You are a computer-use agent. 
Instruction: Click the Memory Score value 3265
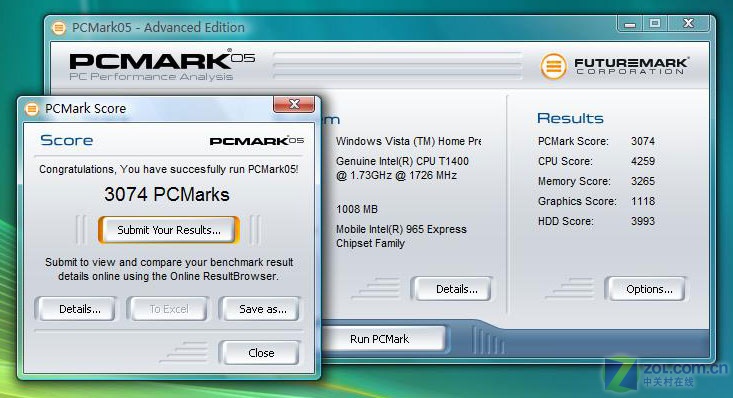(643, 181)
